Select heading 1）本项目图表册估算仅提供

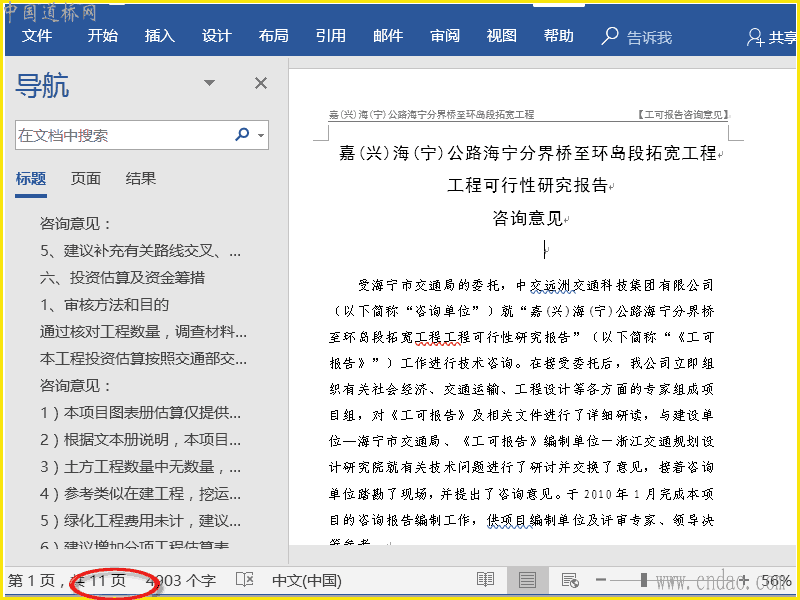coord(140,412)
